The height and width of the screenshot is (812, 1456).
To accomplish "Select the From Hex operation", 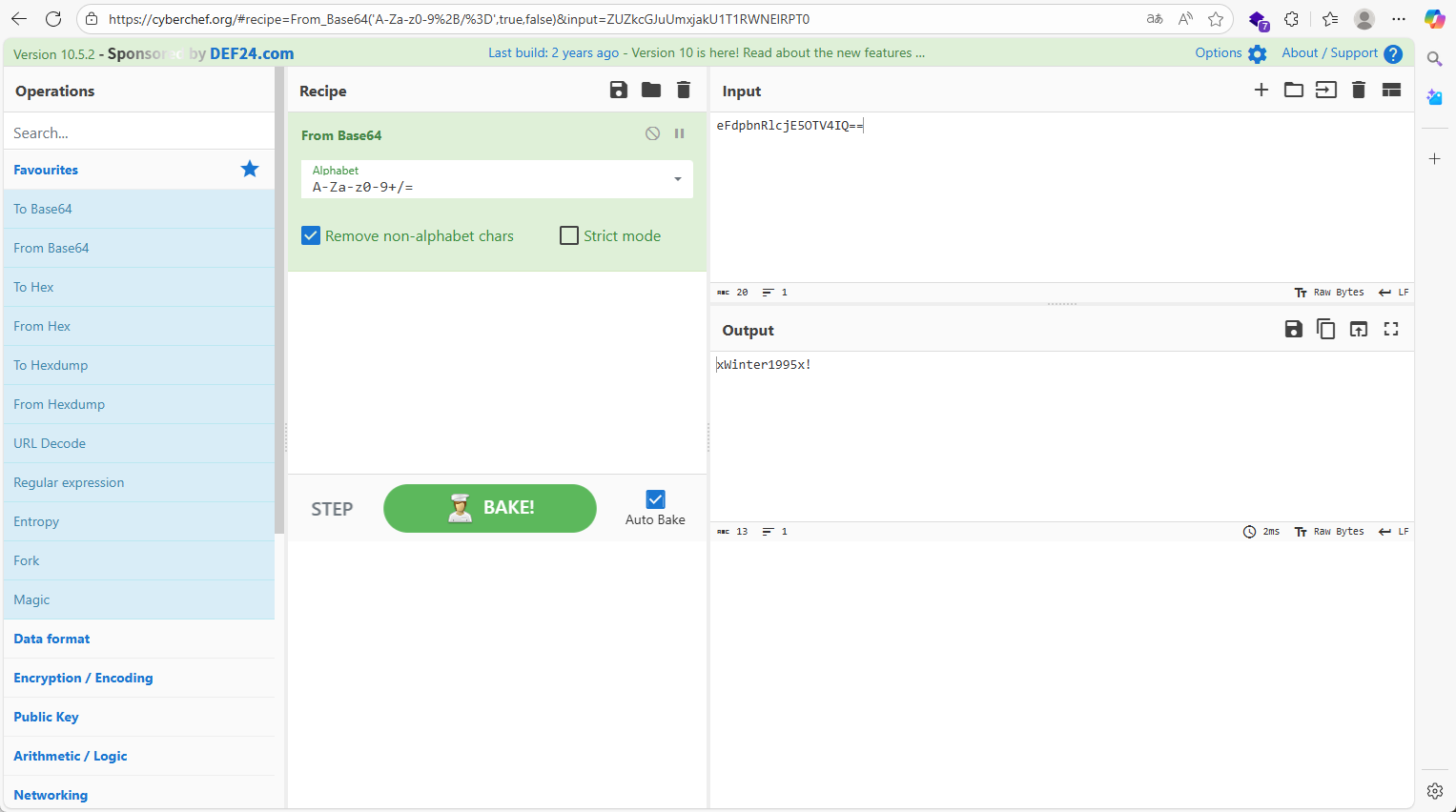I will tap(139, 326).
